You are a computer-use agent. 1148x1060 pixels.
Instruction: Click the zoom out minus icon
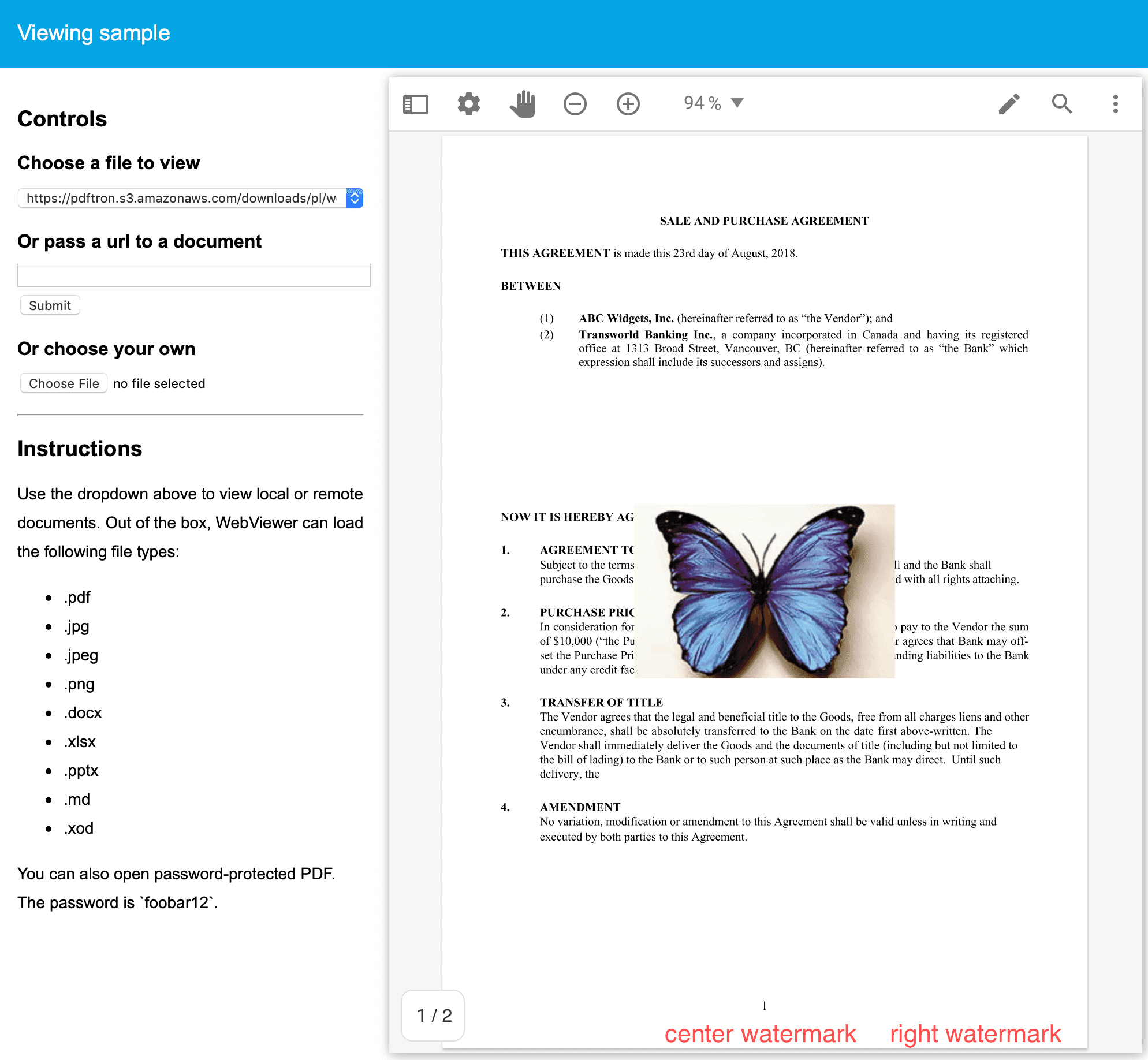coord(575,104)
